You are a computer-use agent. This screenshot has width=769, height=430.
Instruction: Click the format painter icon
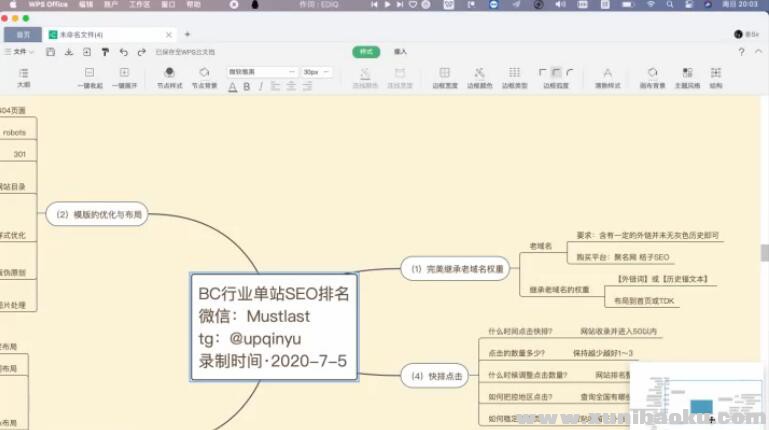click(x=105, y=51)
